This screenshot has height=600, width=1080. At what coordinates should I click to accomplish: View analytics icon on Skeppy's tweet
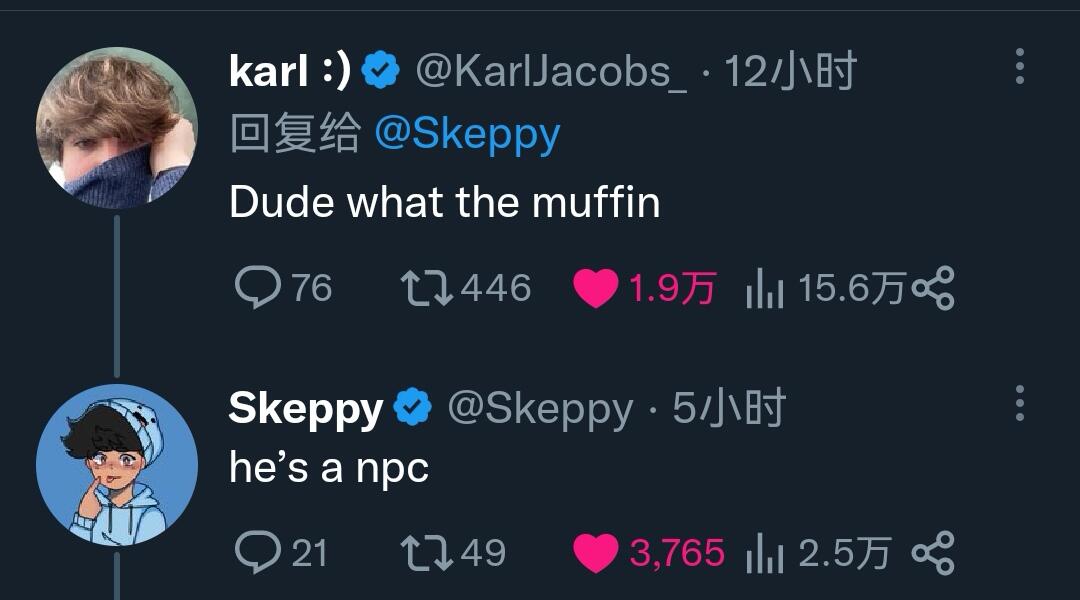pyautogui.click(x=765, y=554)
